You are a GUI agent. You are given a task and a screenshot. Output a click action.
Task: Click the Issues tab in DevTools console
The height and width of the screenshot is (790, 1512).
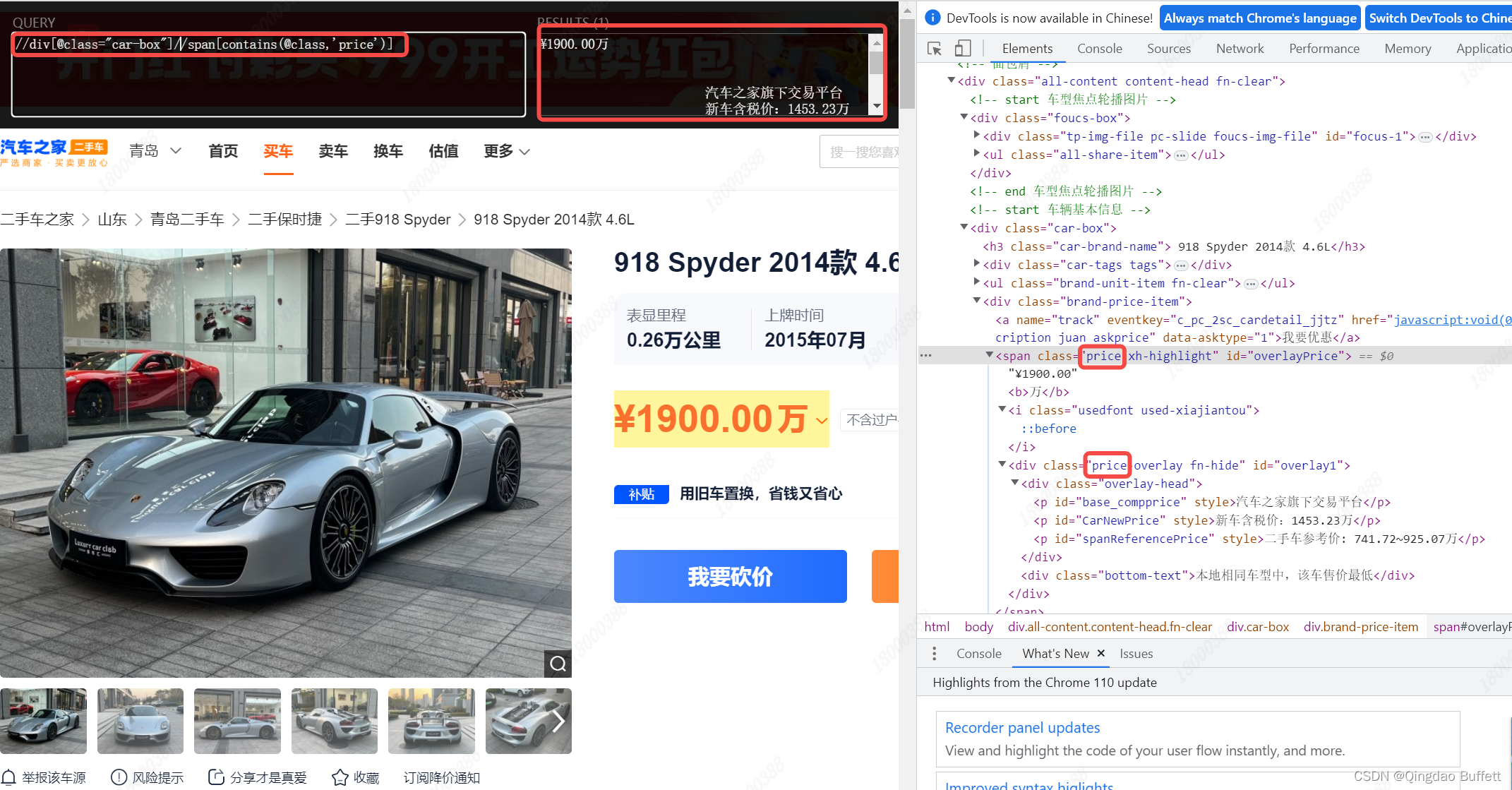coord(1138,653)
